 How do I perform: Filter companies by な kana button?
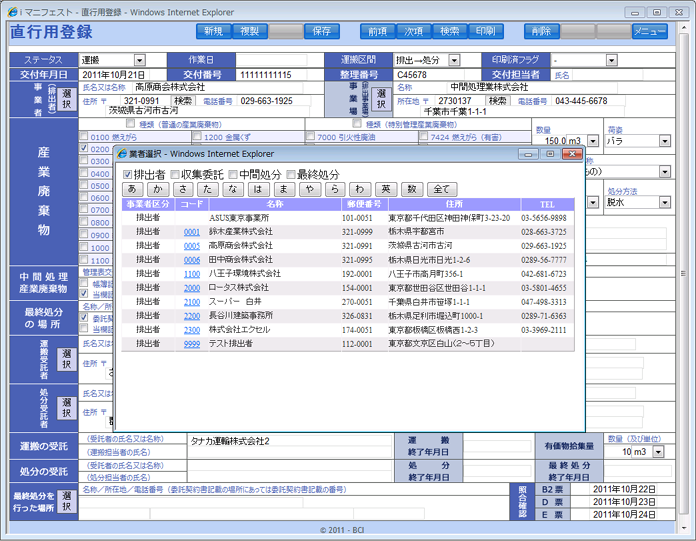233,190
